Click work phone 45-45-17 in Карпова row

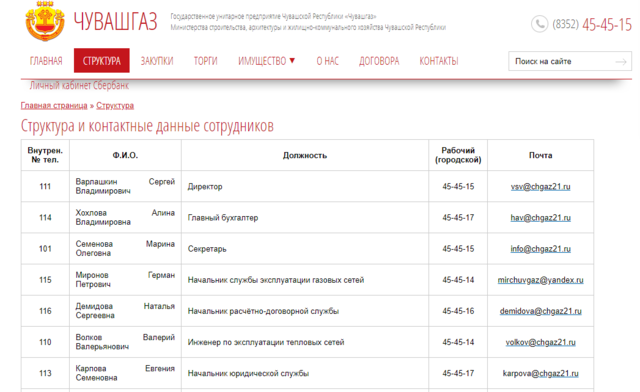click(x=458, y=373)
